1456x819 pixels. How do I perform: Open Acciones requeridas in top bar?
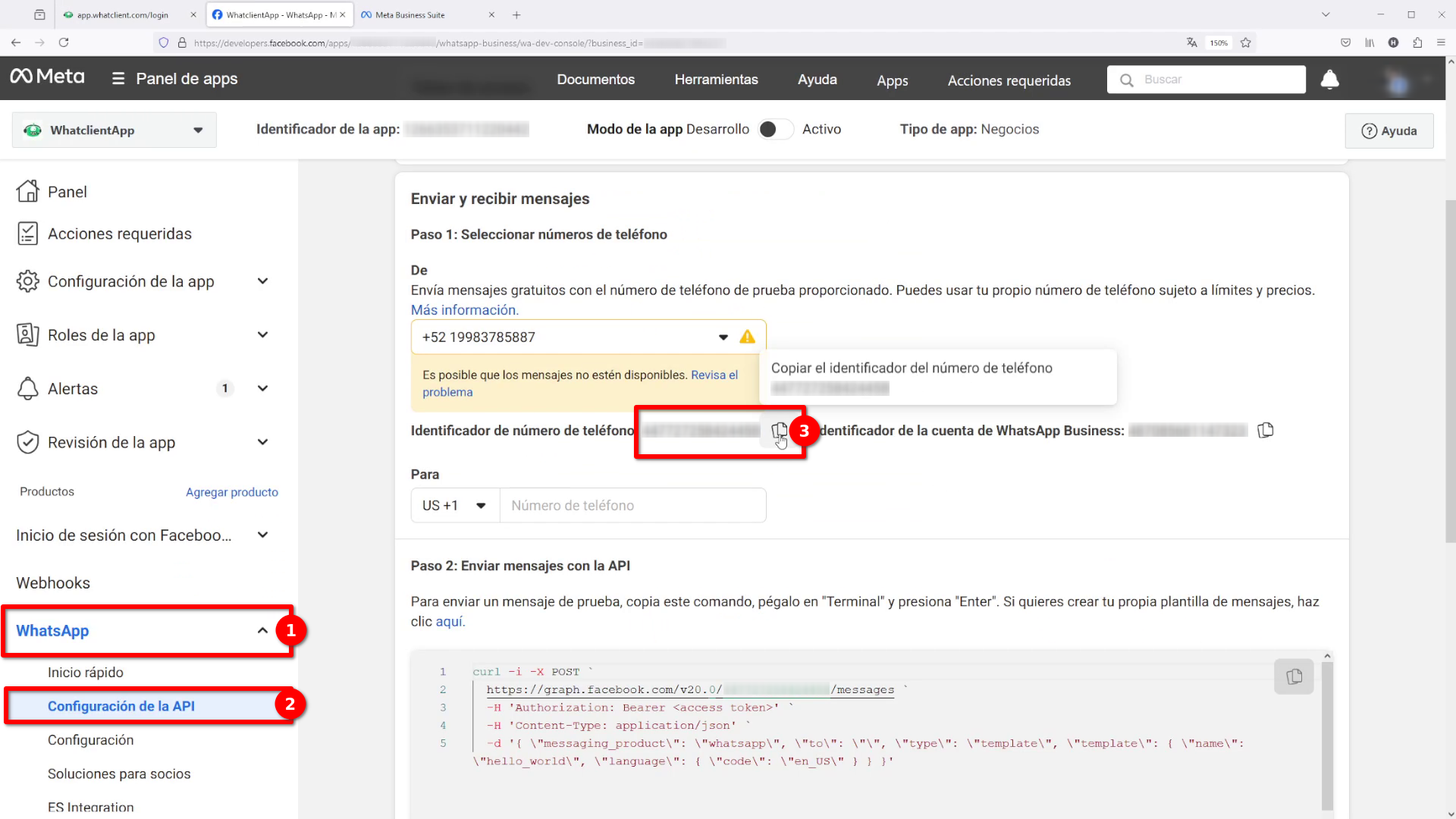coord(1009,80)
